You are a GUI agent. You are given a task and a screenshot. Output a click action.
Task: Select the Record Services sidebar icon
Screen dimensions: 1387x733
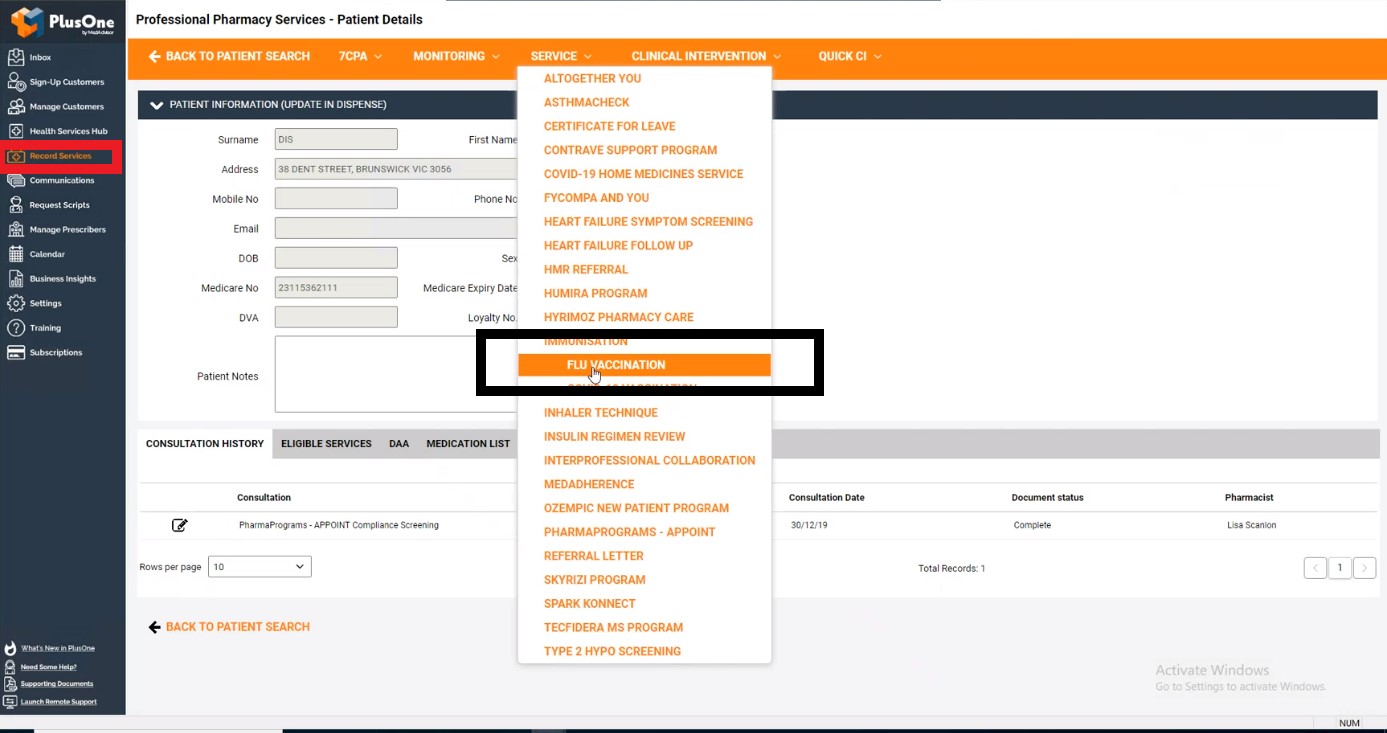pos(15,156)
